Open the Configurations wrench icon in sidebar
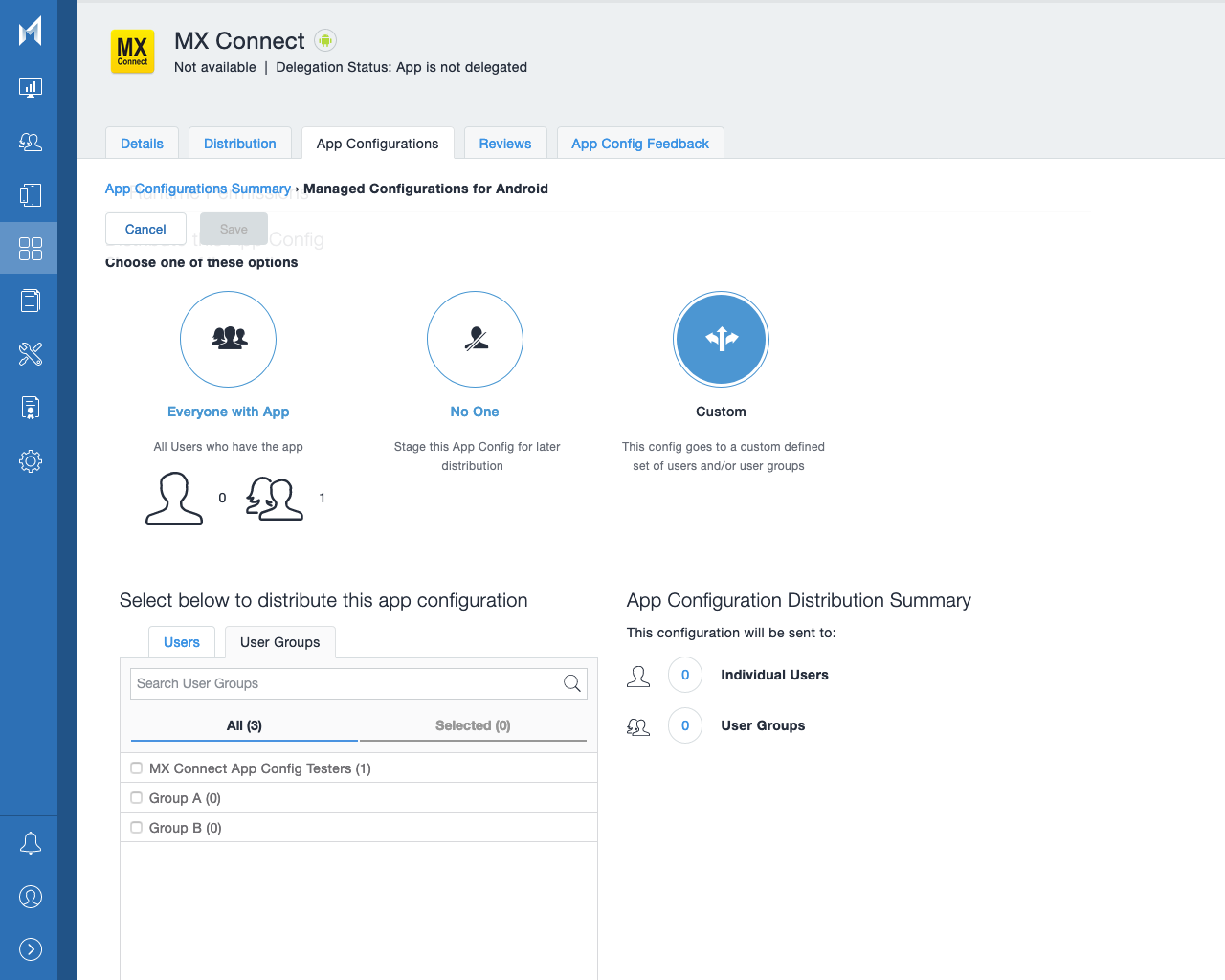 30,354
